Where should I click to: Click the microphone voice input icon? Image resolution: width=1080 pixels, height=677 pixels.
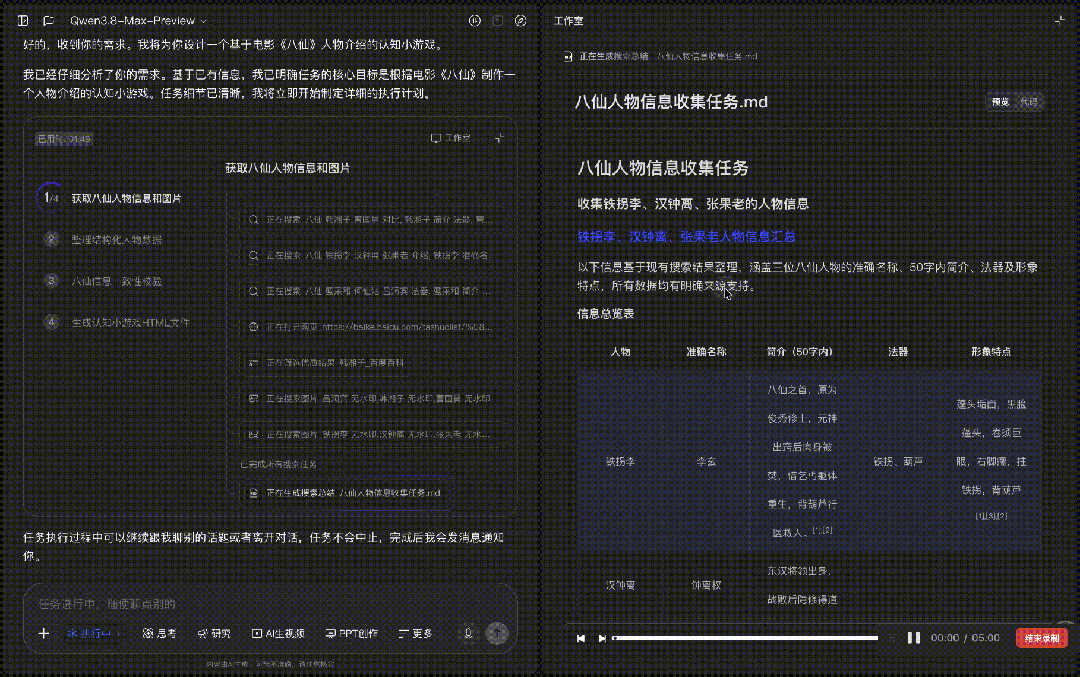click(468, 633)
